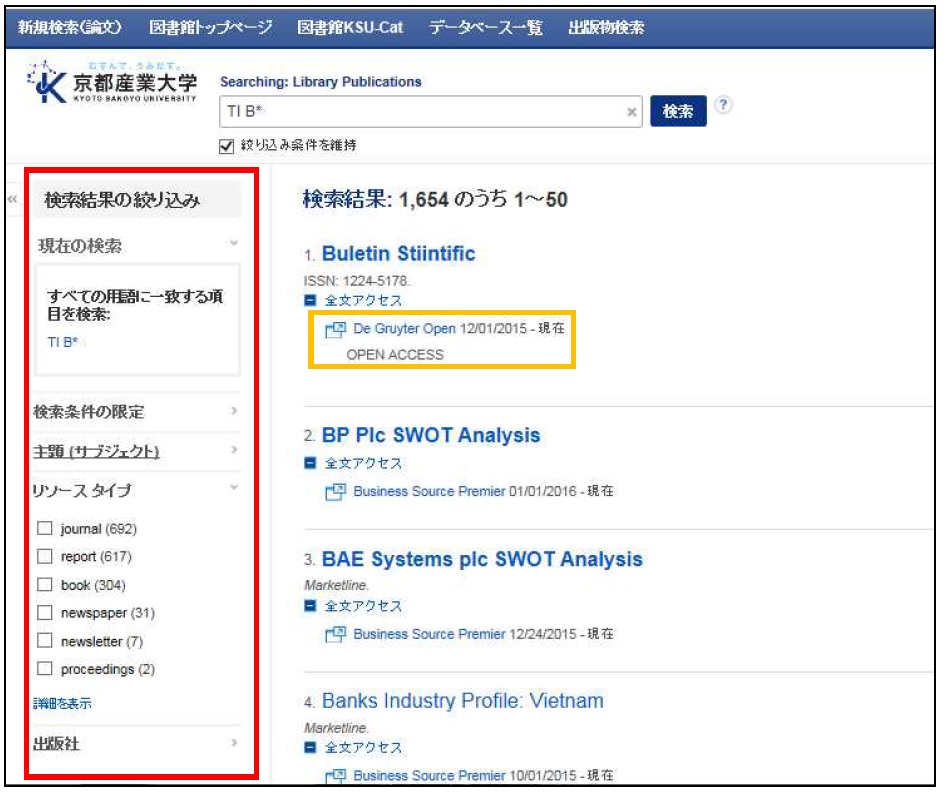
Task: Open the Buletin Stiintific result title
Action: pyautogui.click(x=398, y=254)
